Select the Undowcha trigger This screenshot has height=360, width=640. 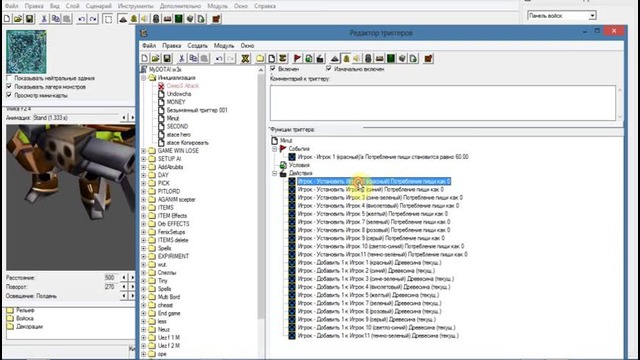coord(179,94)
